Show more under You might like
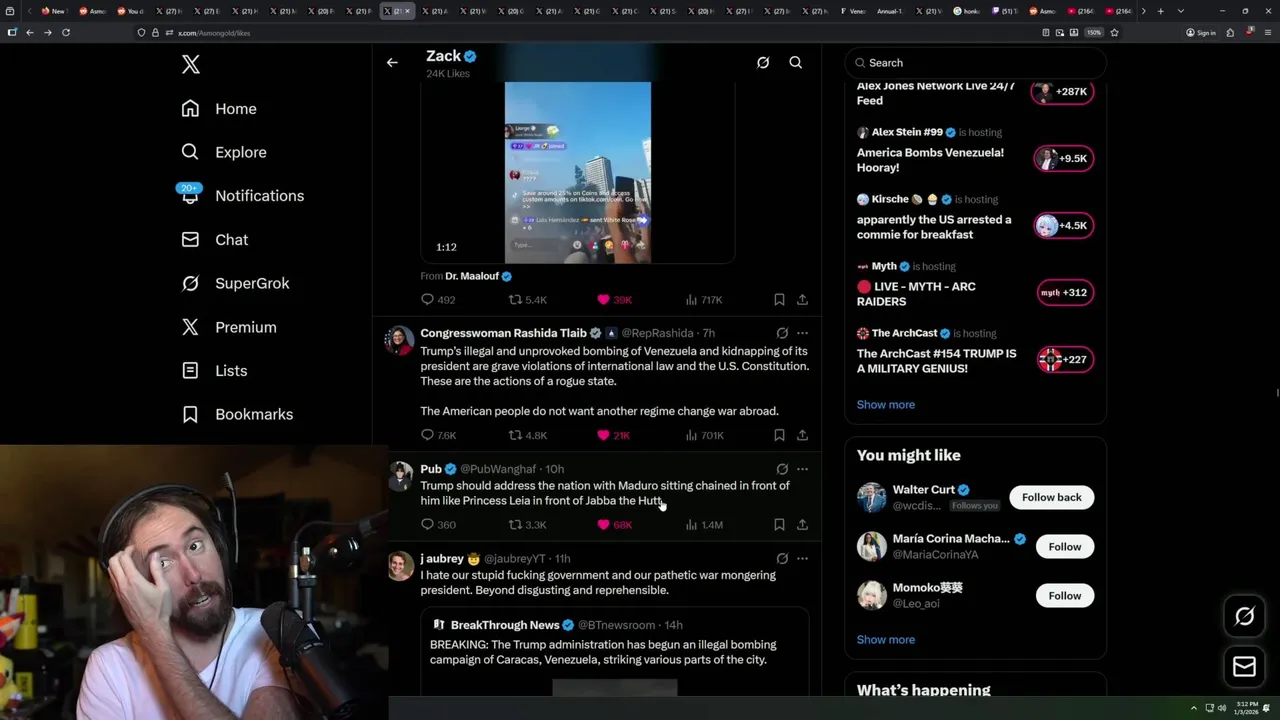This screenshot has height=720, width=1280. tap(886, 640)
